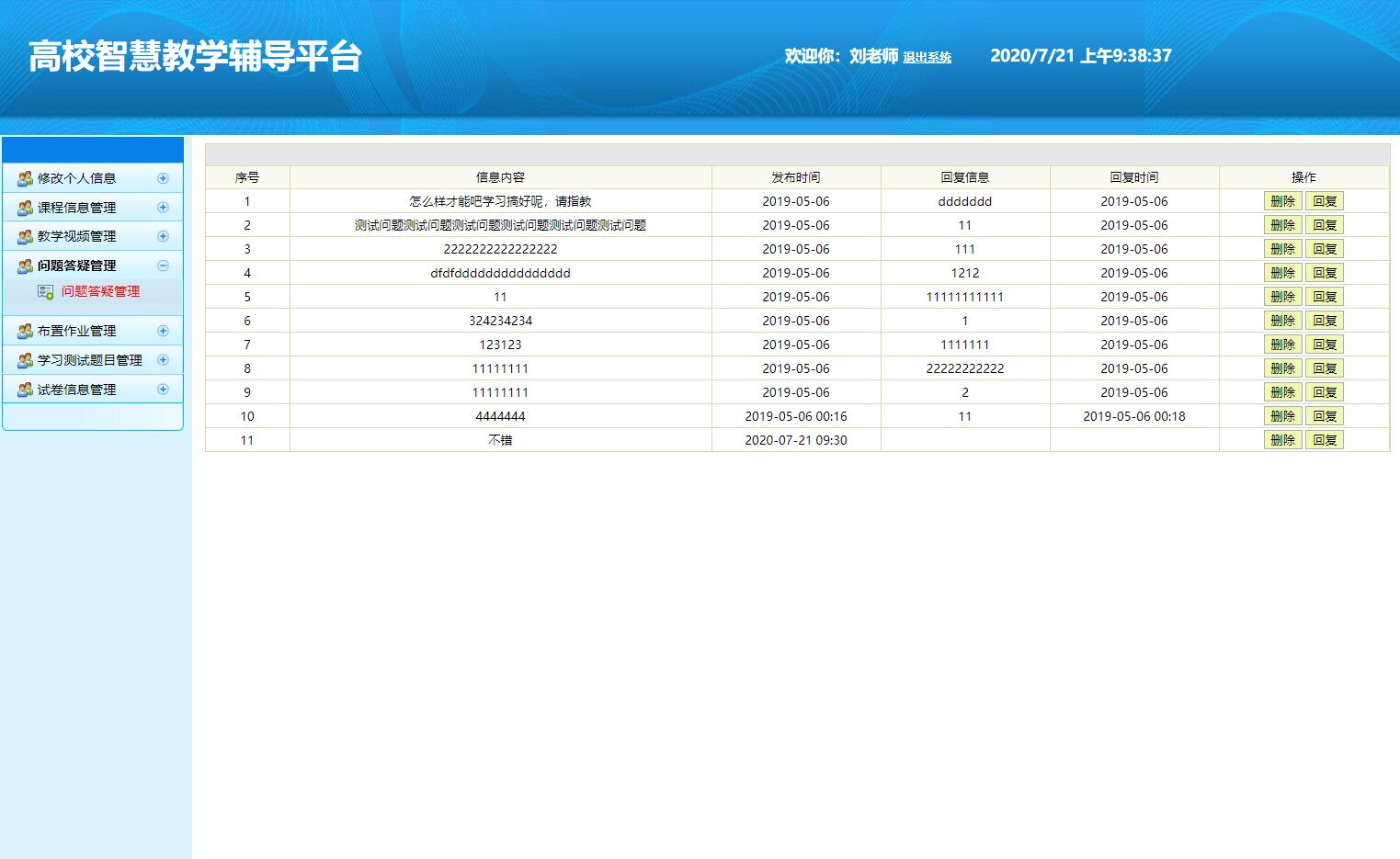The width and height of the screenshot is (1400, 859).
Task: Click the 课程信息管理 group icon
Action: [25, 207]
